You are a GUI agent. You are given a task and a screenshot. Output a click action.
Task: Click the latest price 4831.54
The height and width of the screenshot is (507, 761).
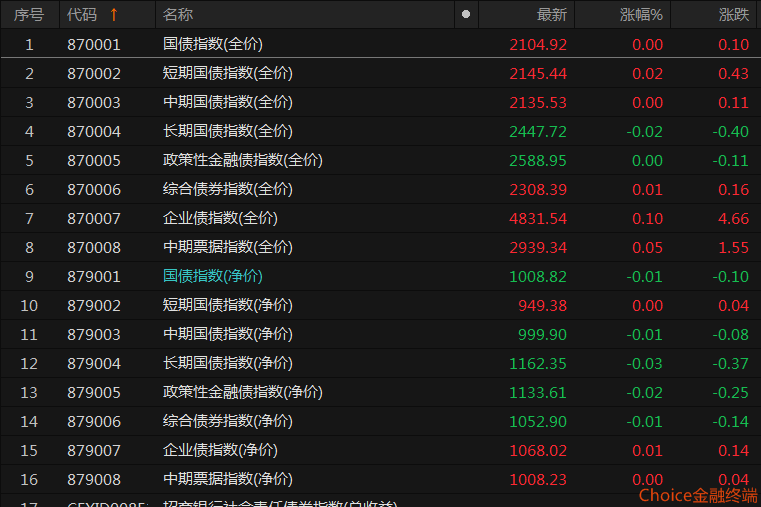(538, 218)
